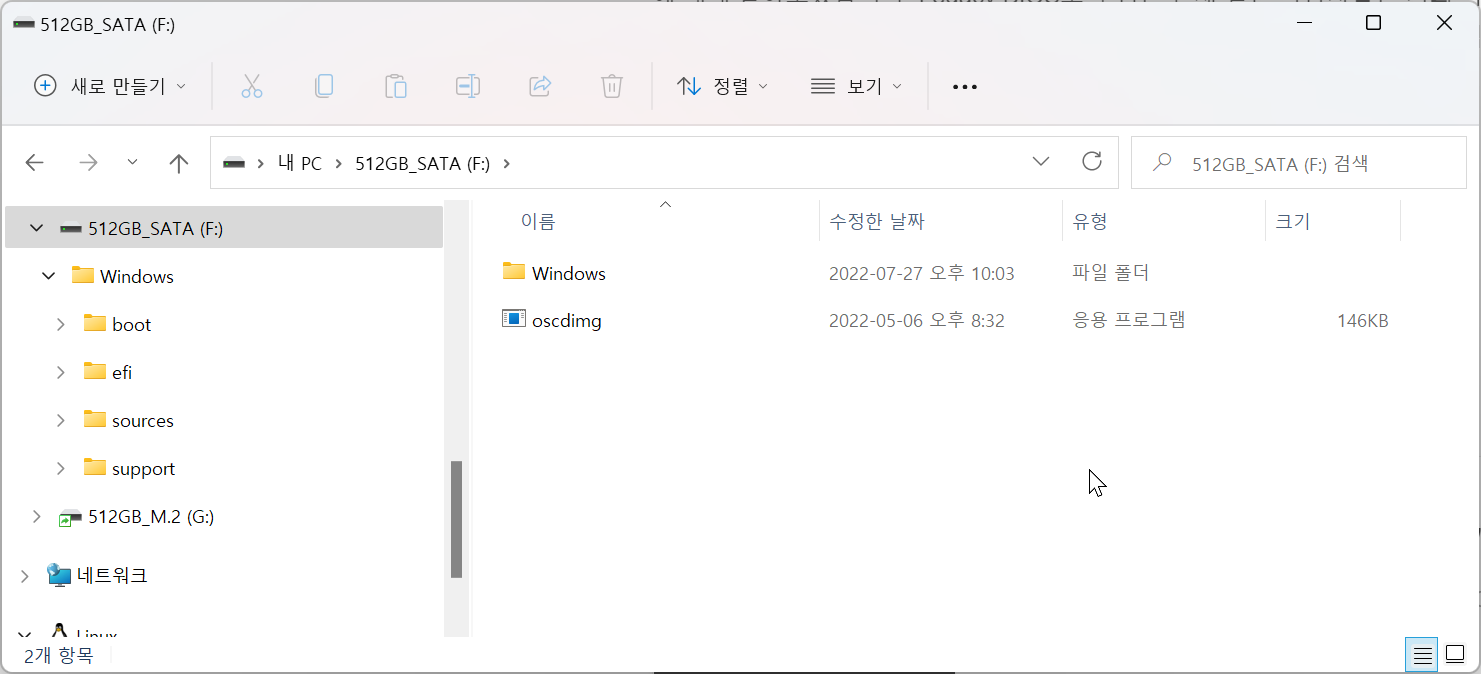The image size is (1481, 674).
Task: Click the Paste clipboard icon
Action: (x=395, y=86)
